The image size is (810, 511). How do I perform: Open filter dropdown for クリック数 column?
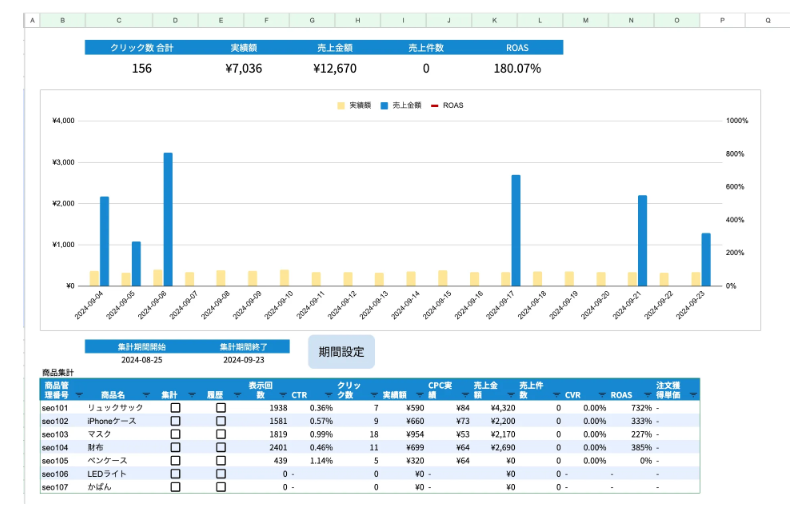click(x=374, y=395)
